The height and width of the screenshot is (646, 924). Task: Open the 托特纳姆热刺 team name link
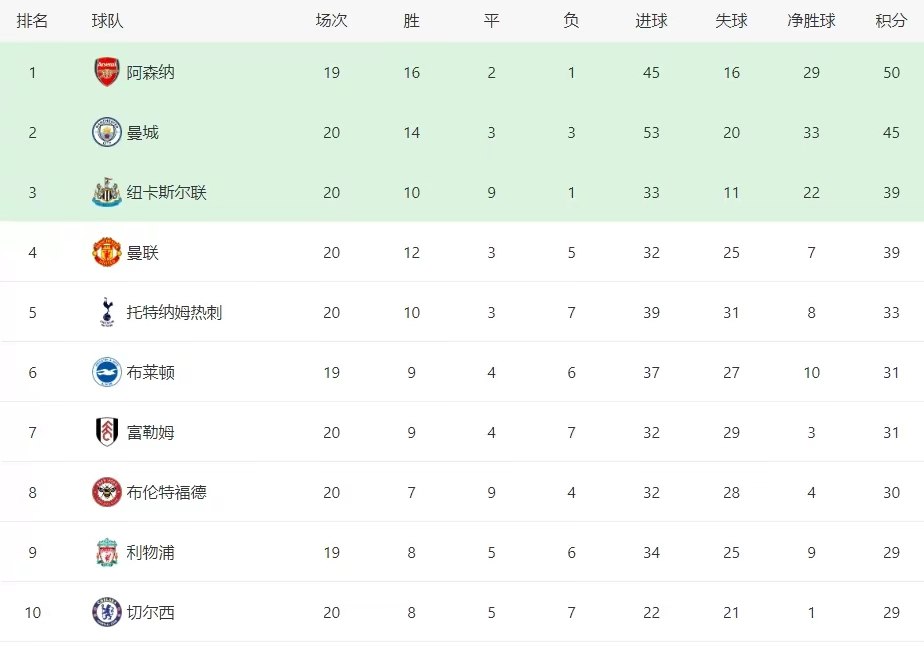[174, 312]
